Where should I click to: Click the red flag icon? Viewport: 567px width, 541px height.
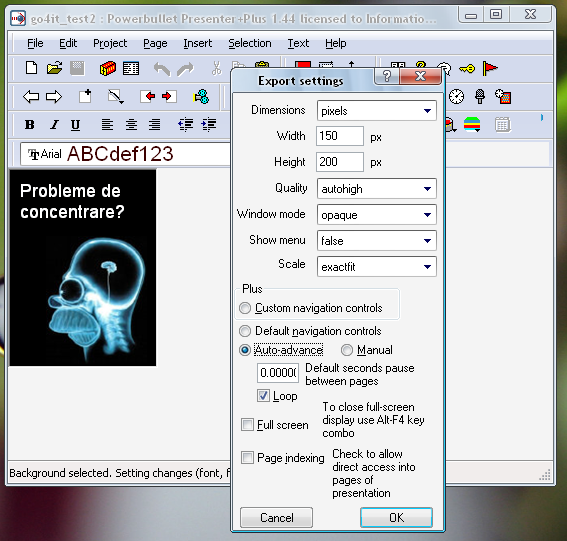pos(490,68)
